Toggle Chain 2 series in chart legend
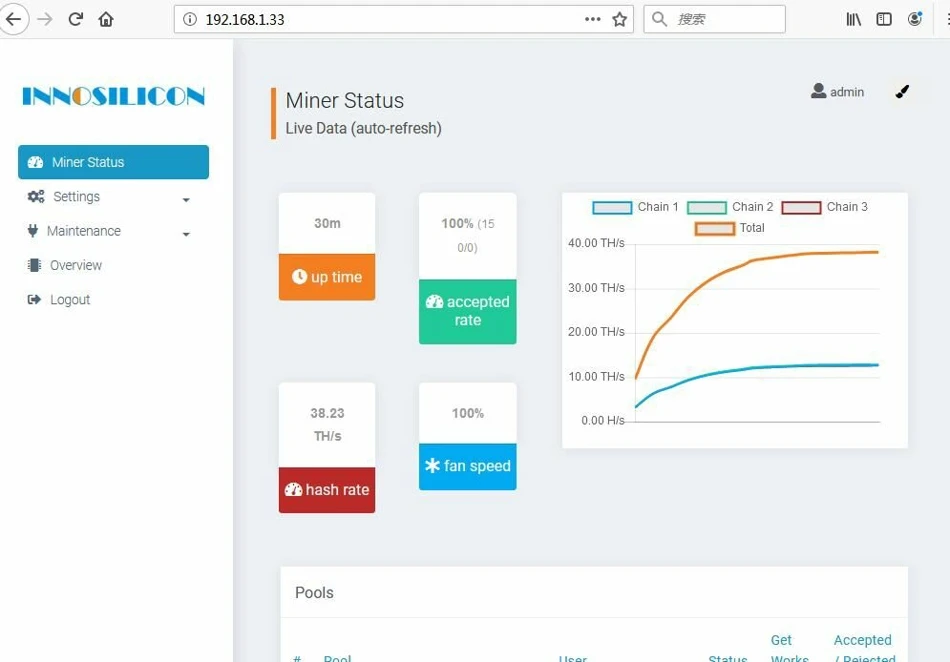950x662 pixels. [706, 208]
